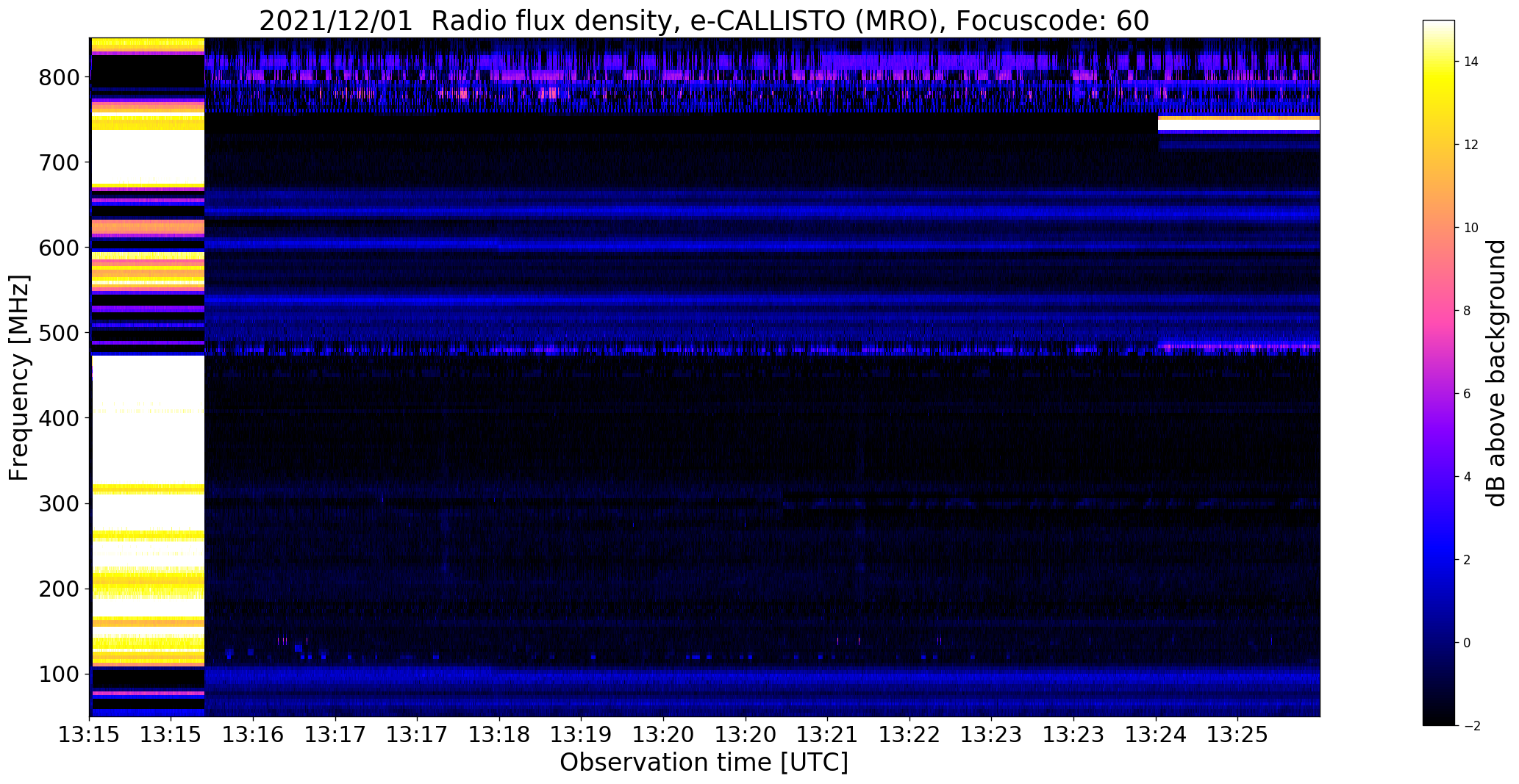
Task: Click the 13:22 time tick label
Action: pos(910,735)
